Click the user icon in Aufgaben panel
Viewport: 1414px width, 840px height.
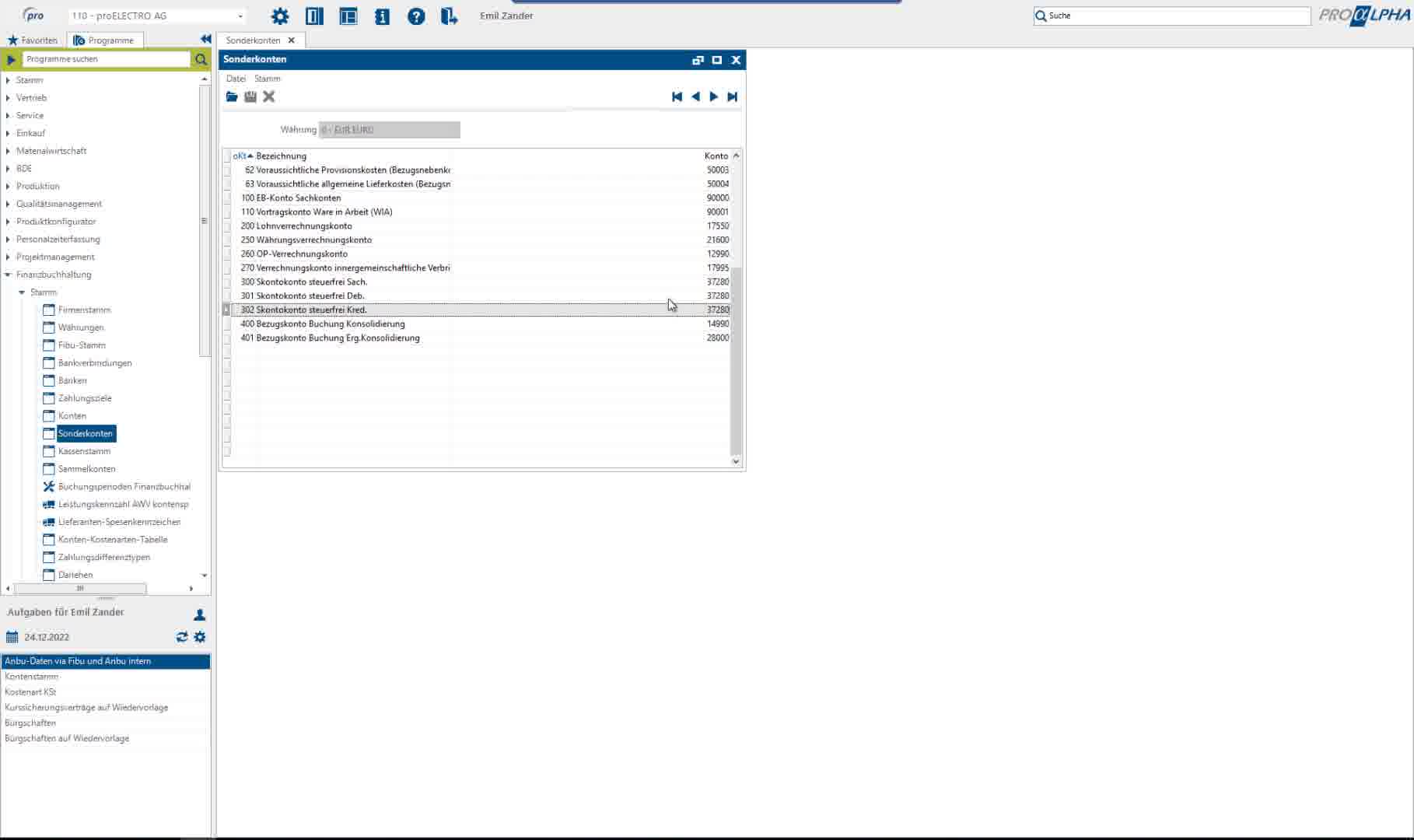tap(200, 614)
